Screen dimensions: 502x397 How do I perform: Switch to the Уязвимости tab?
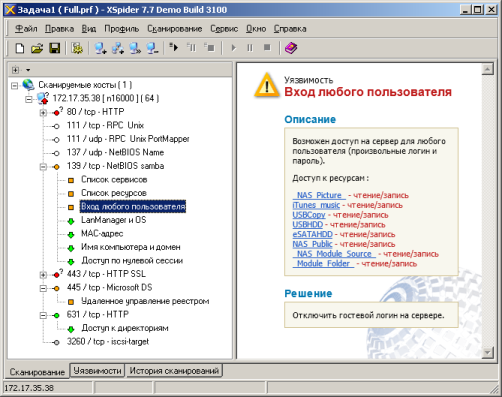coord(97,371)
